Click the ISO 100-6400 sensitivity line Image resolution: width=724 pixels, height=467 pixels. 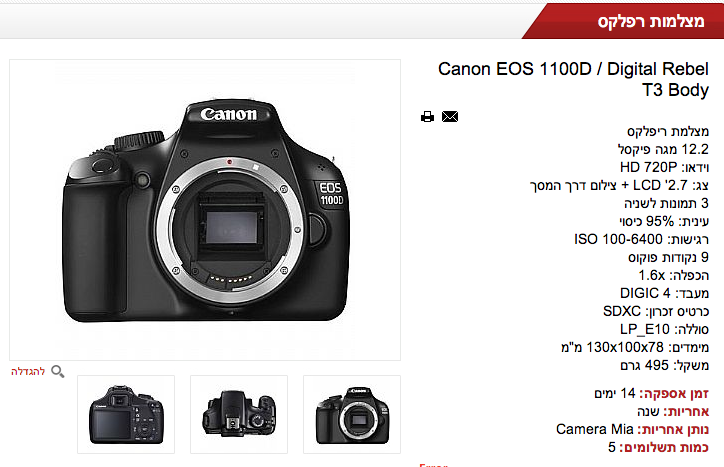tap(641, 239)
